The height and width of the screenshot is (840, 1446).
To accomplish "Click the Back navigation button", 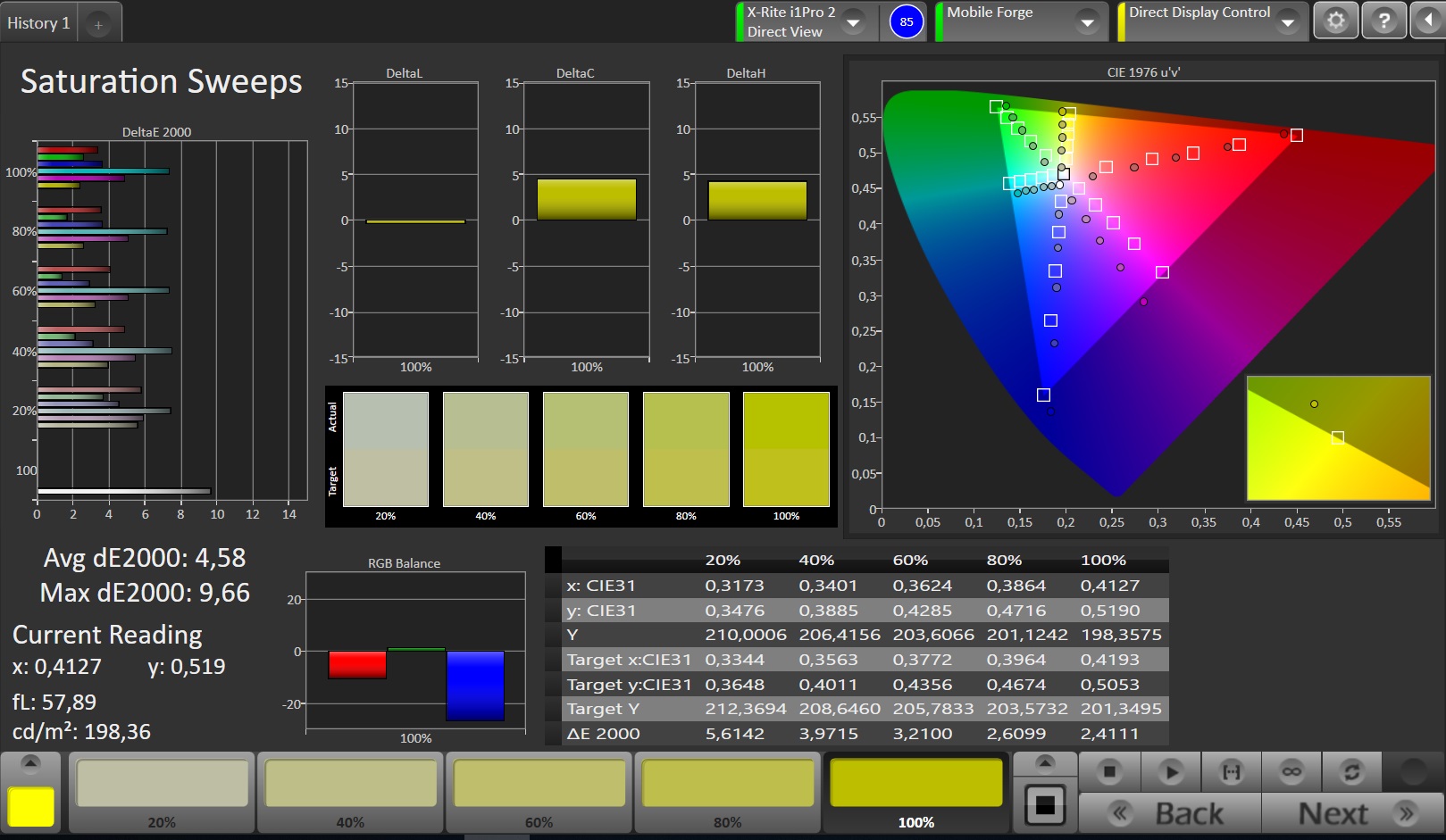I will tap(1170, 813).
